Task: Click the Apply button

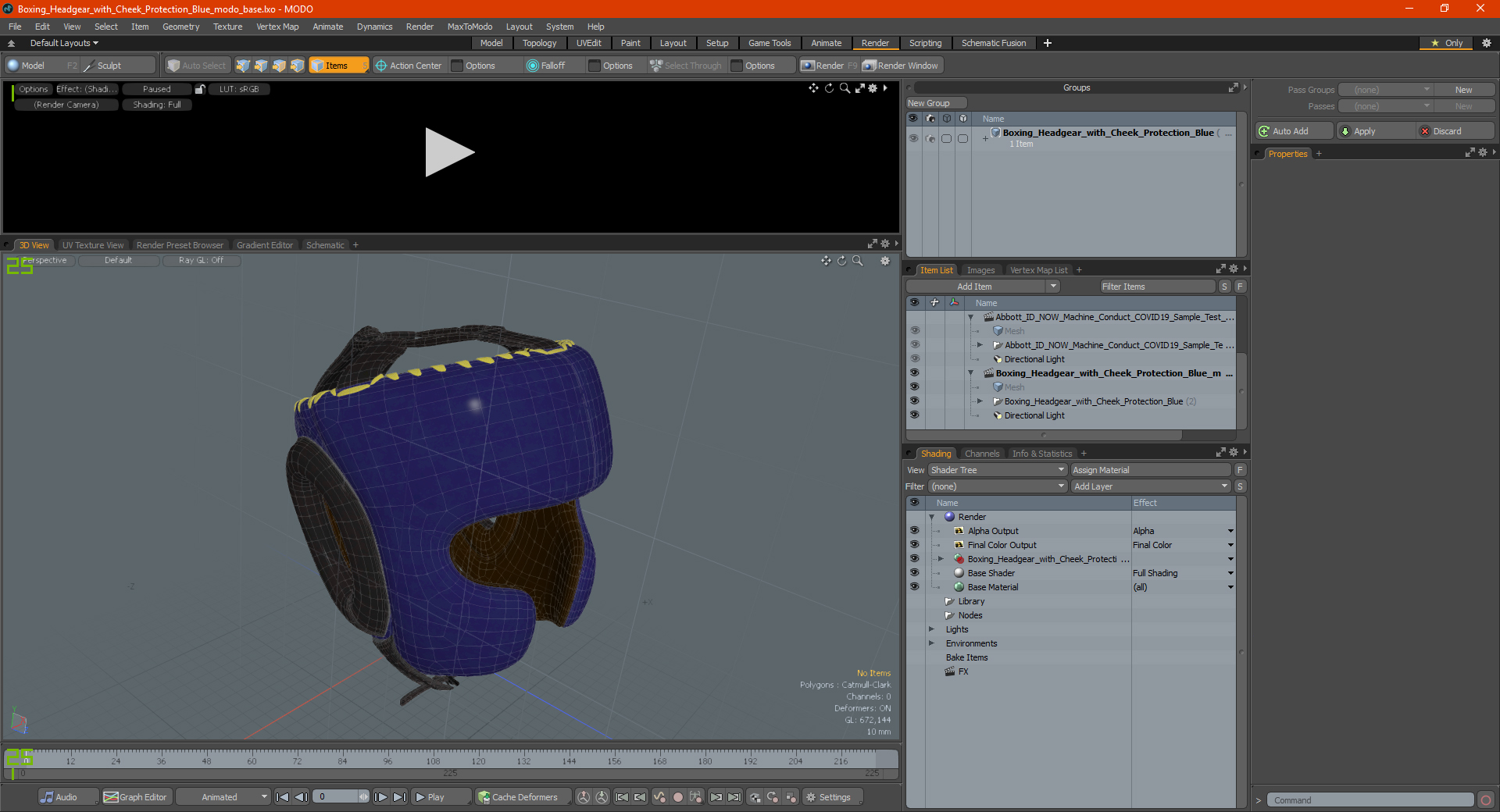Action: [1375, 131]
